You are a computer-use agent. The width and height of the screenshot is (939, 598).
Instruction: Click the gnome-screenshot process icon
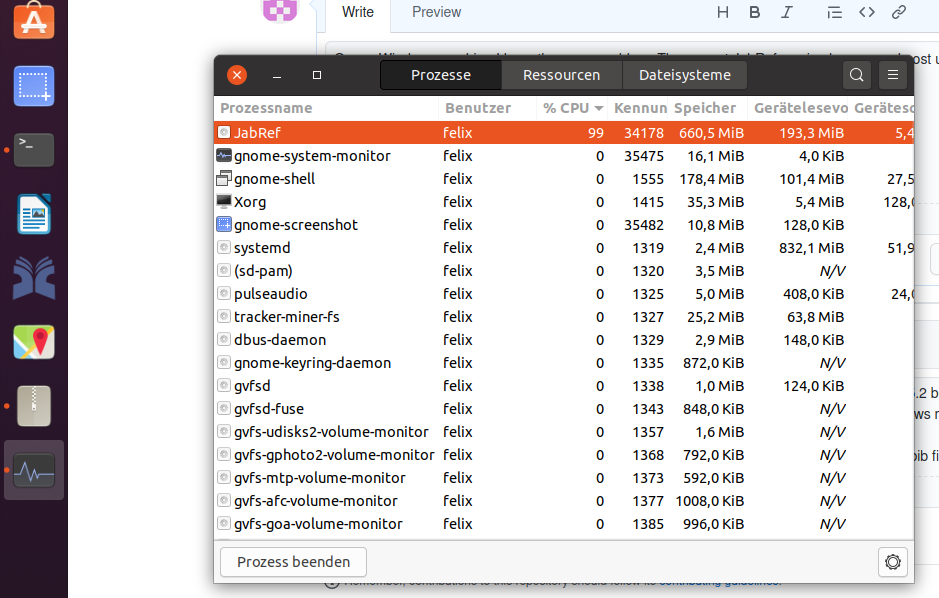(x=223, y=224)
